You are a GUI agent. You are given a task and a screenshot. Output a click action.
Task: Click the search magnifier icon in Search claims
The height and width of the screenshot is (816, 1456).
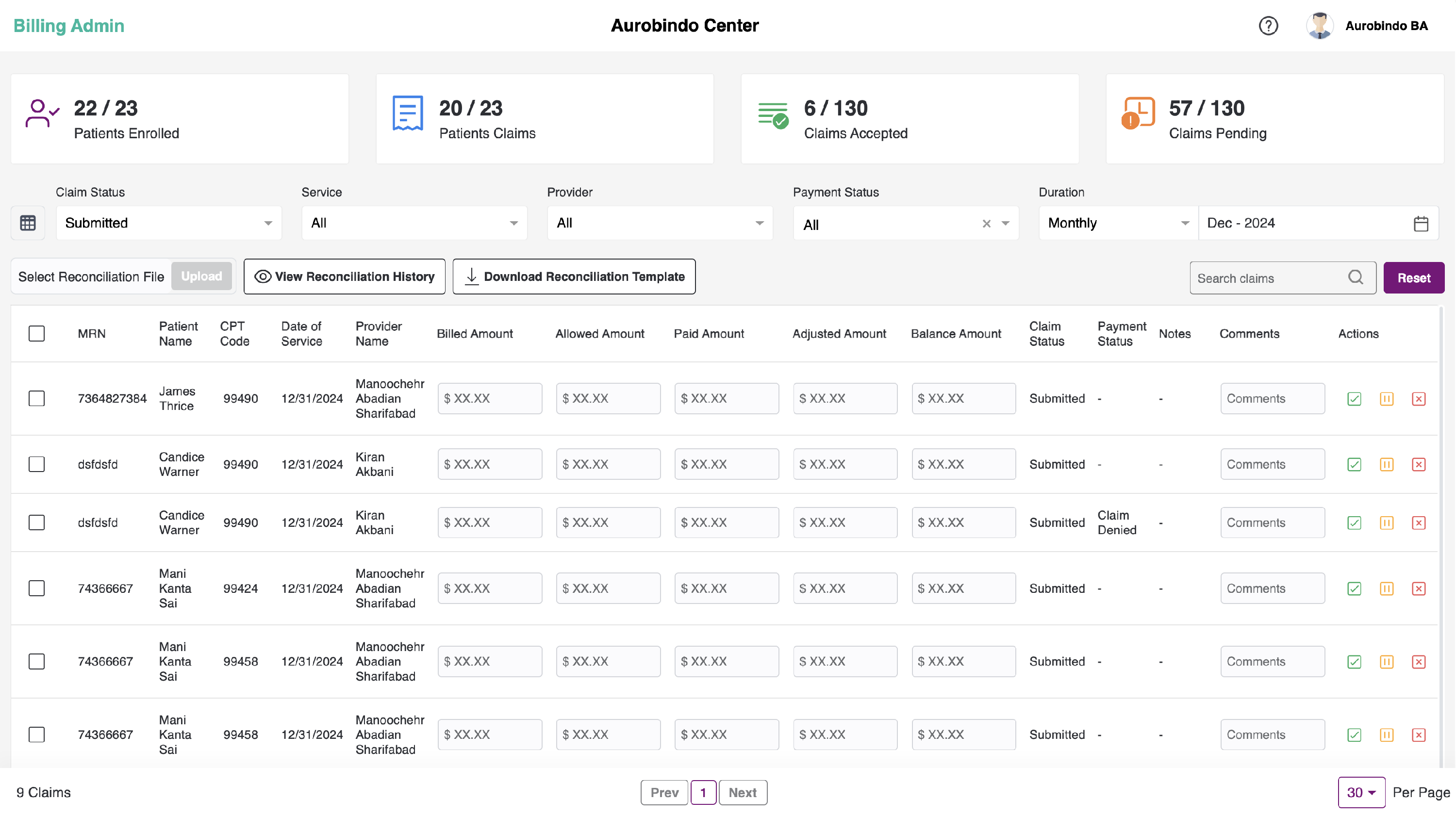click(x=1356, y=277)
